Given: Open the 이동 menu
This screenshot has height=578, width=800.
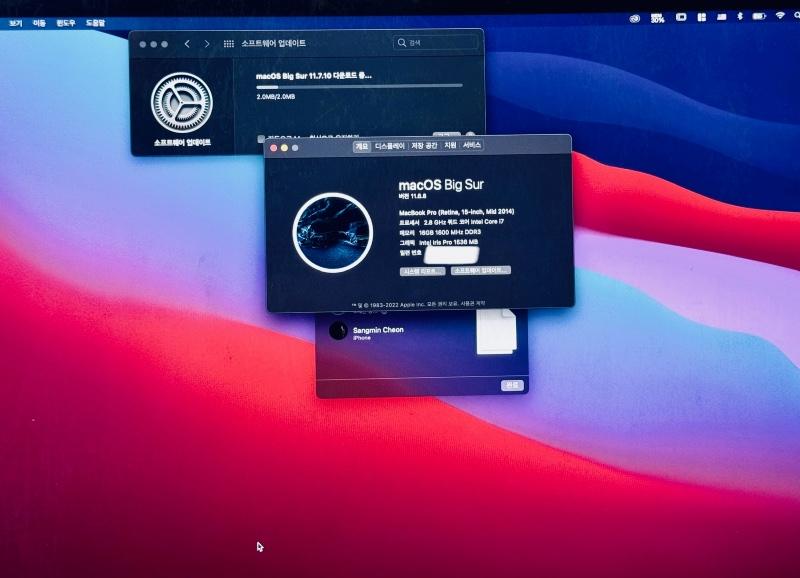Looking at the screenshot, I should point(39,23).
